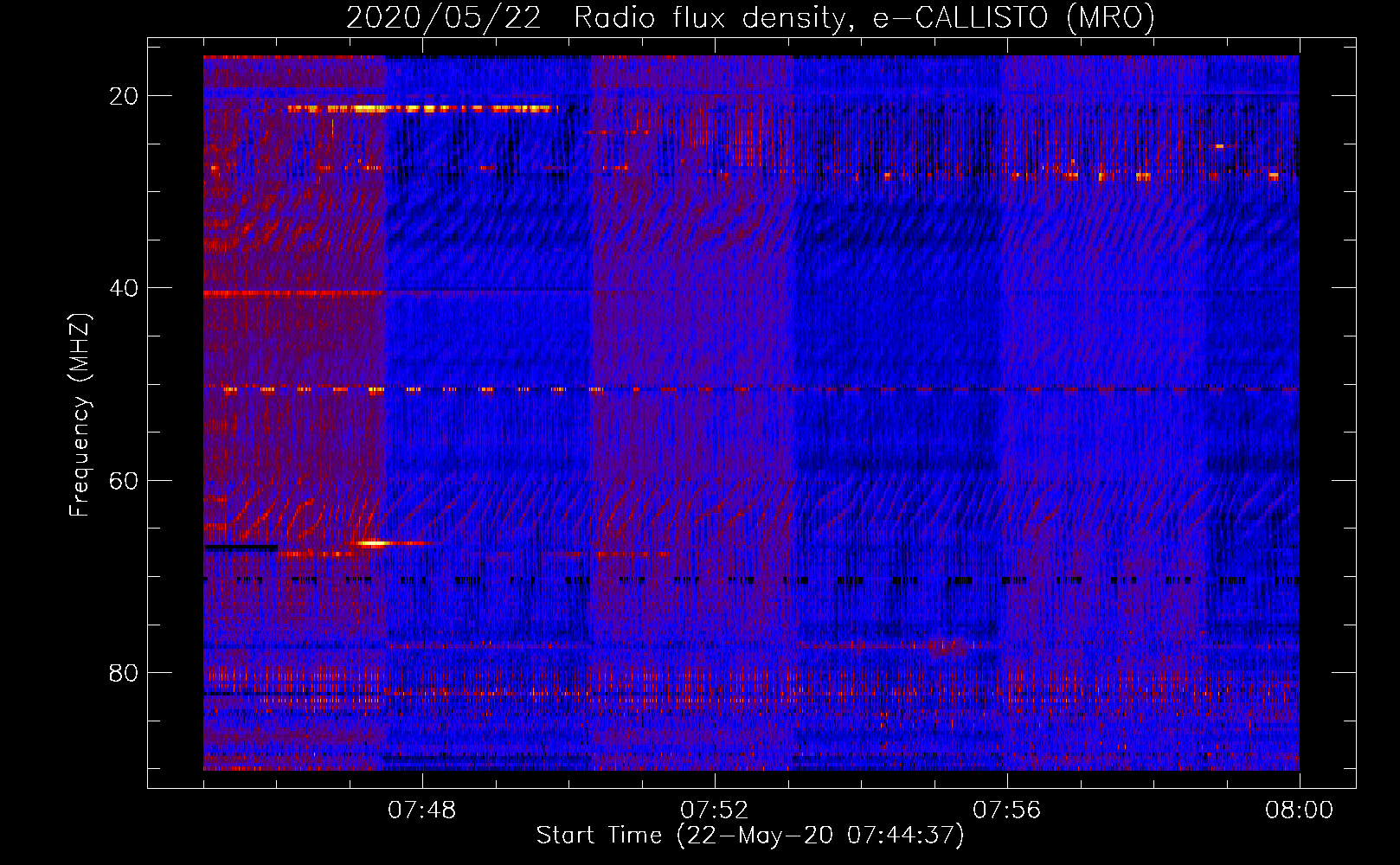Click the bright yellow burst near 67 MHz

point(374,543)
